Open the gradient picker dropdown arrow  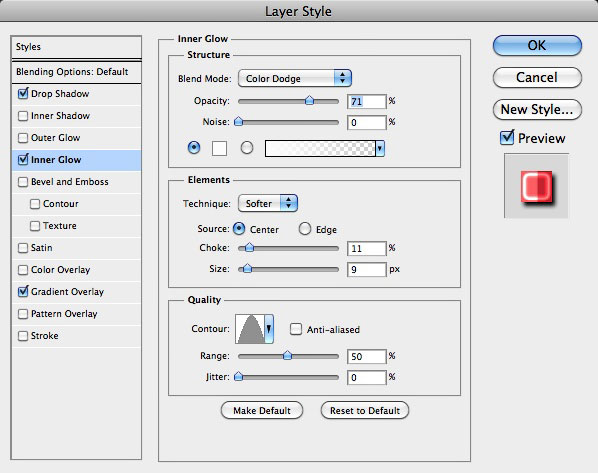coord(380,148)
